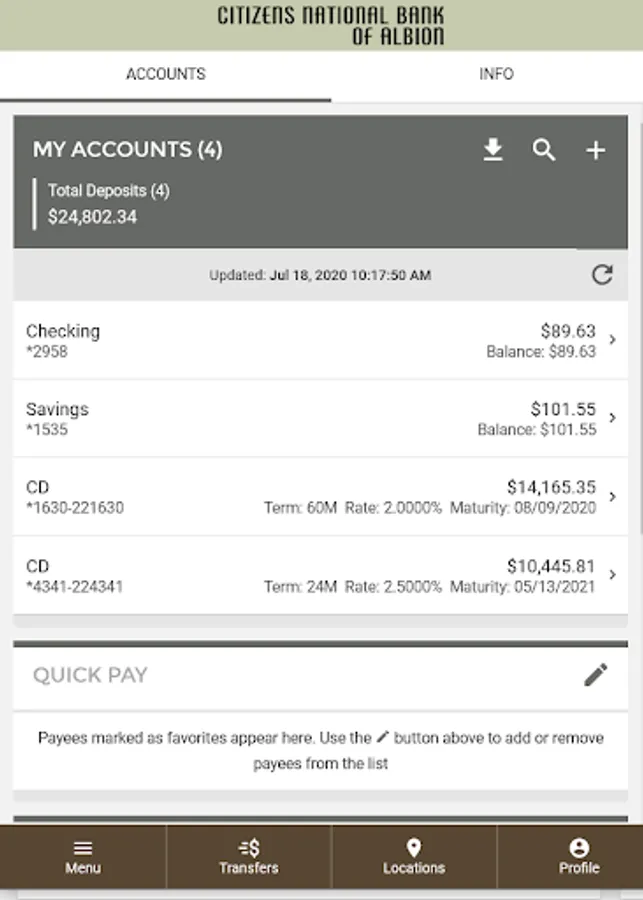Screen dimensions: 643x900
Task: Open the Checking *2958 account
Action: click(63, 340)
